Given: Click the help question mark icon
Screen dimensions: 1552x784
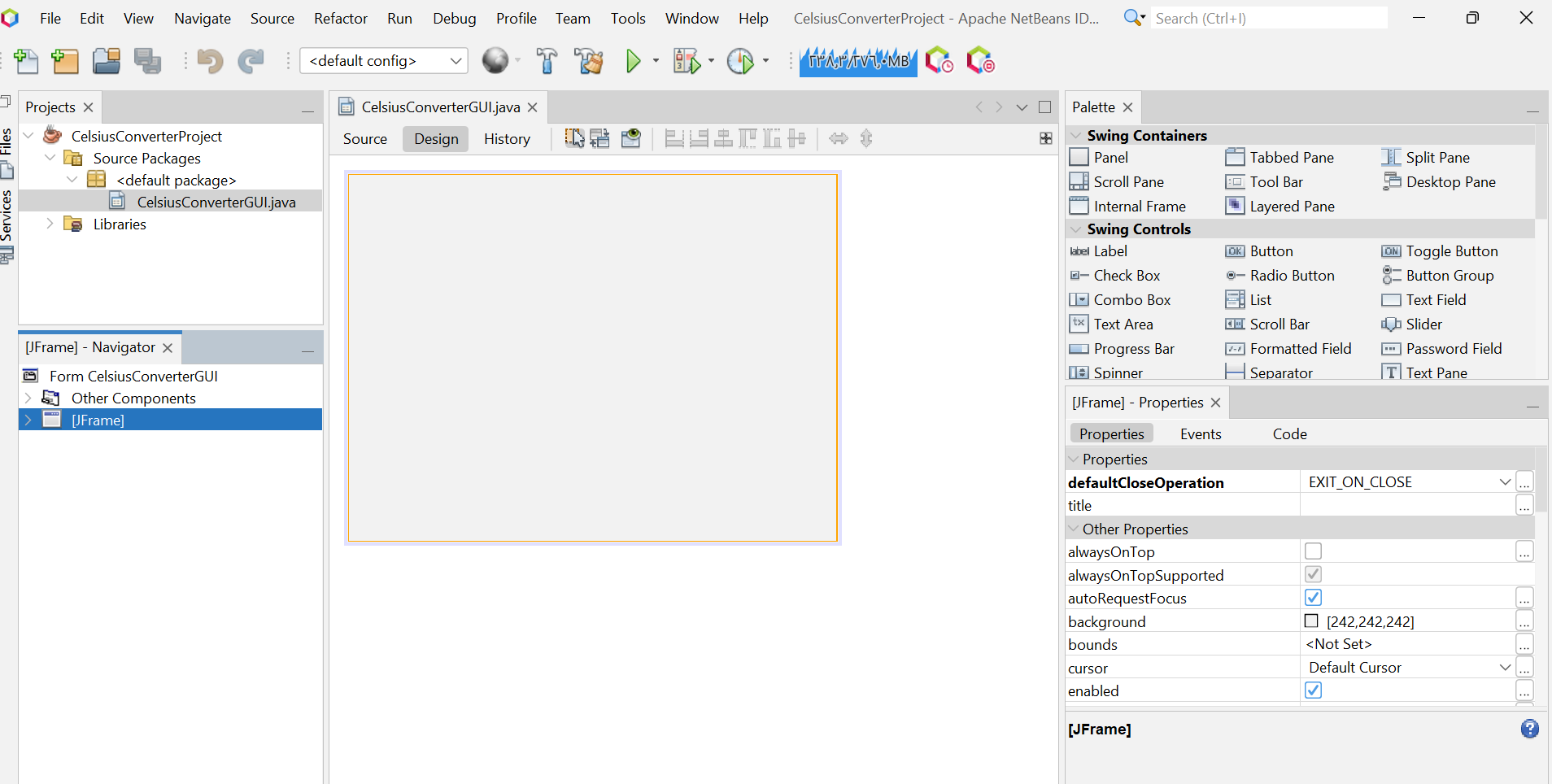Looking at the screenshot, I should (1530, 729).
